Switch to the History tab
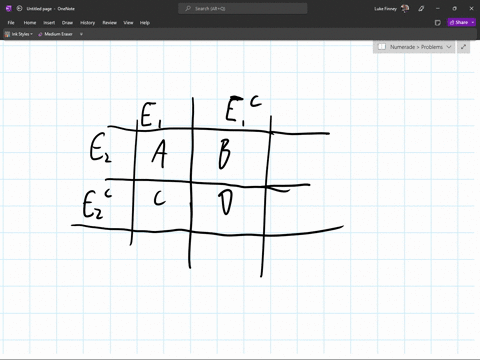This screenshot has width=480, height=360. [87, 23]
